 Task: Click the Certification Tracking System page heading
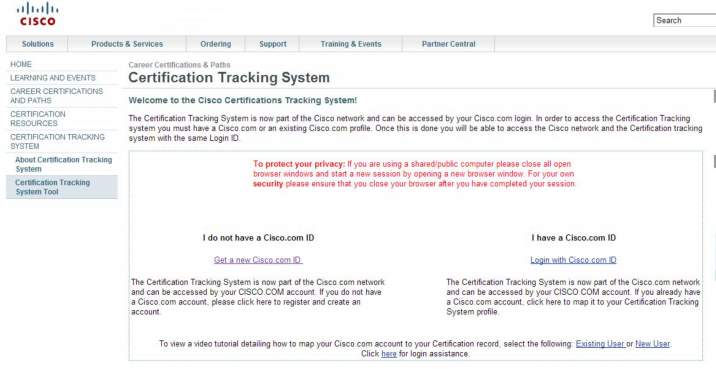coord(229,78)
